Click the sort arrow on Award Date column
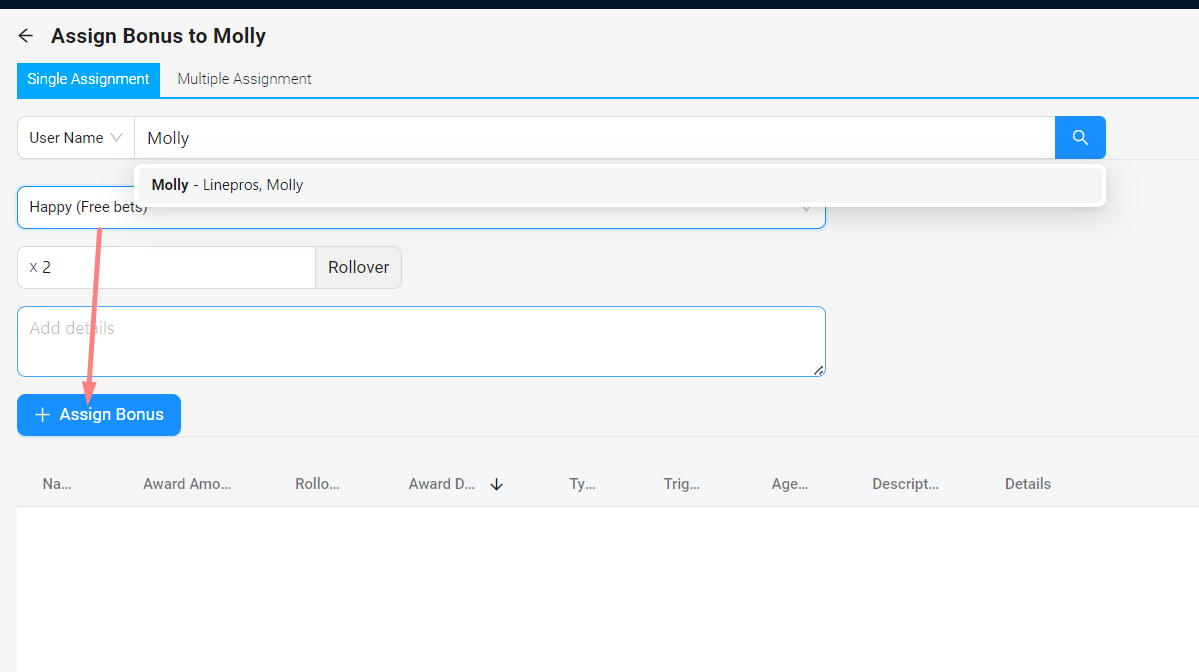This screenshot has height=672, width=1199. 496,483
